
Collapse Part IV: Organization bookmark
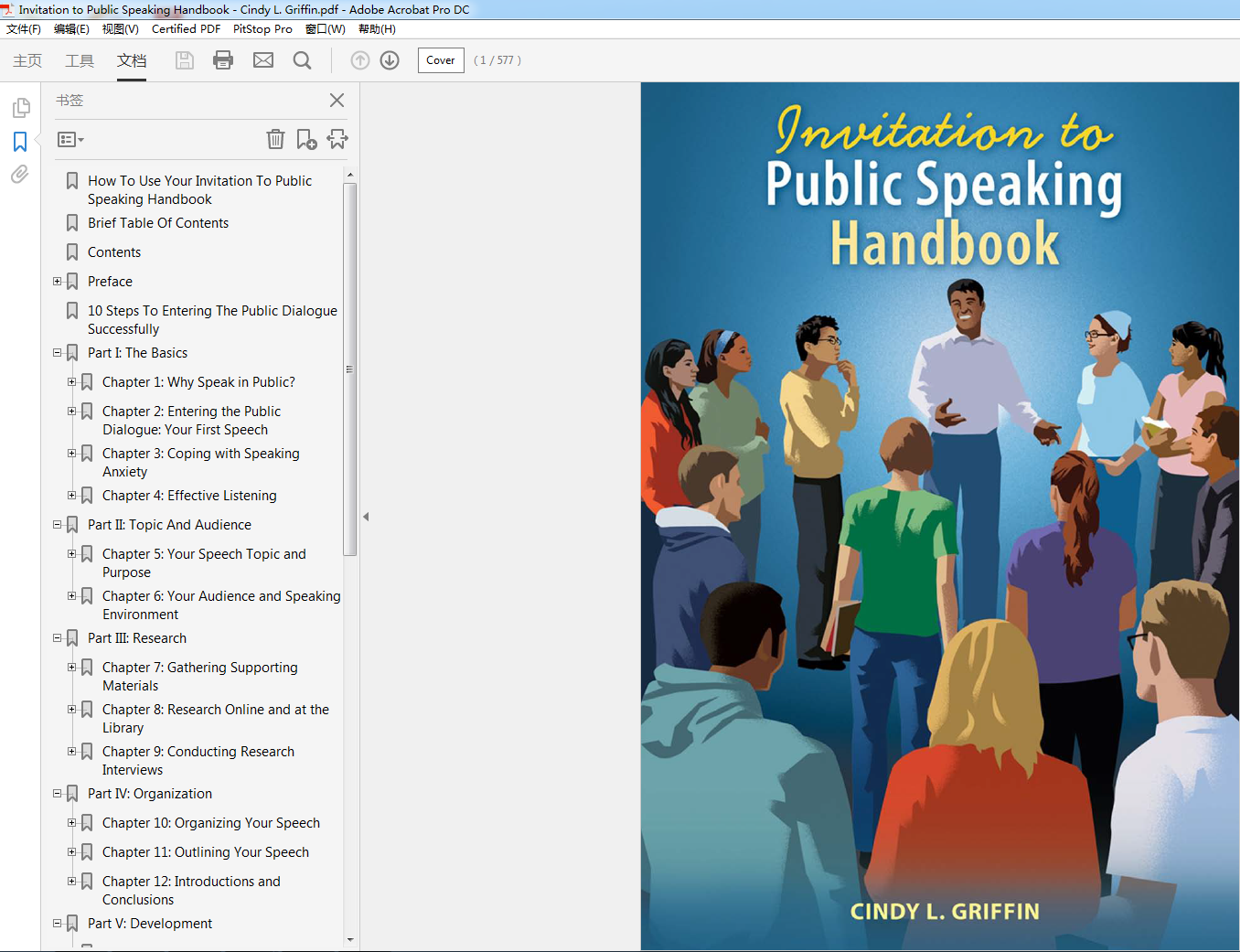coord(57,793)
